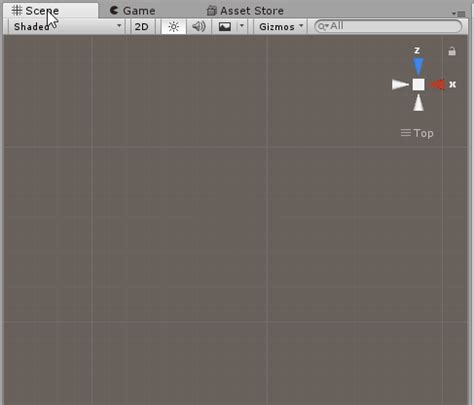
Task: Open the panel options menu icon
Action: [x=459, y=14]
